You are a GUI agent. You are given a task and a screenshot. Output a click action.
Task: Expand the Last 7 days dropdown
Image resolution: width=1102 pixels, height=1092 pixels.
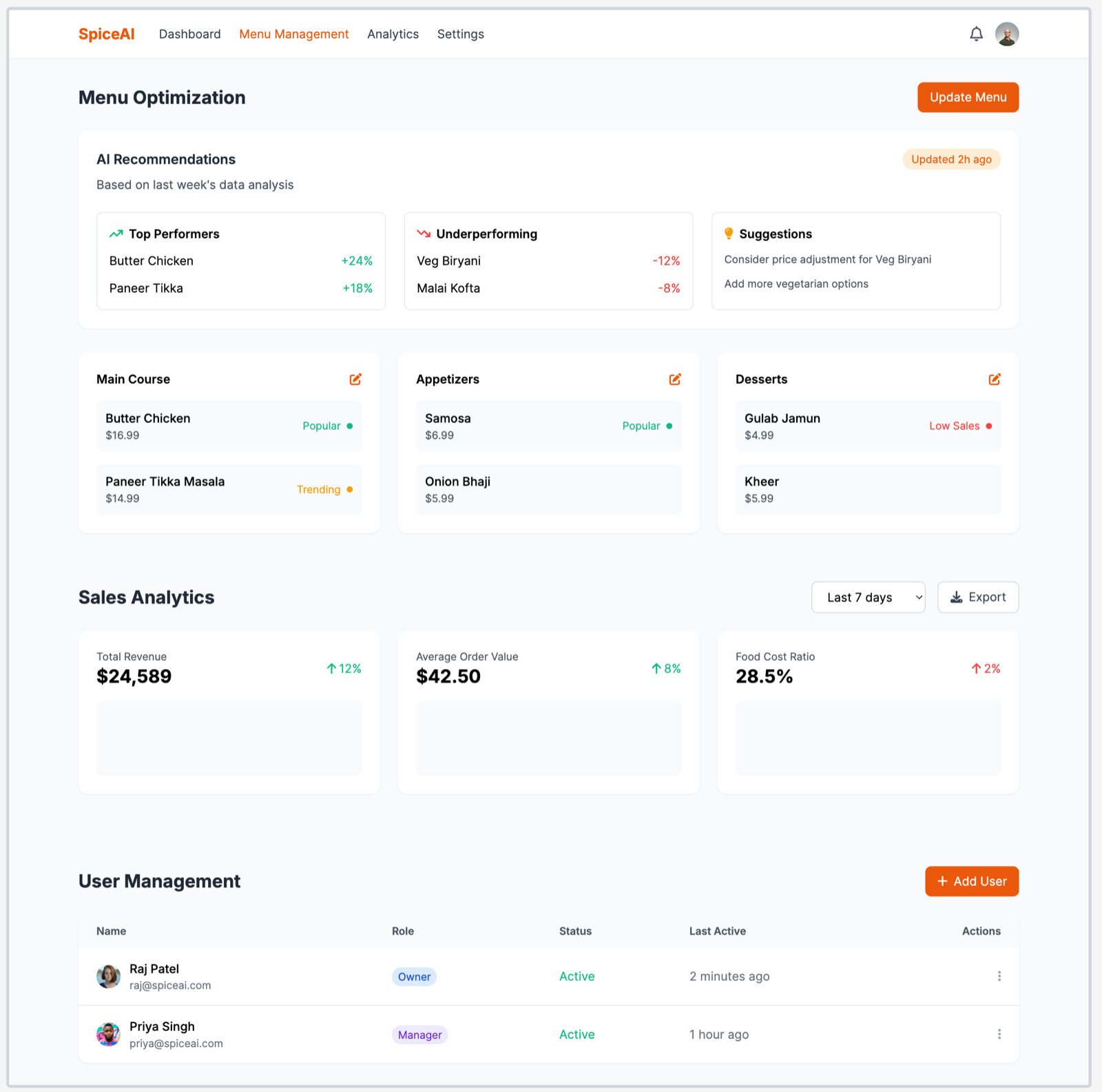(868, 597)
